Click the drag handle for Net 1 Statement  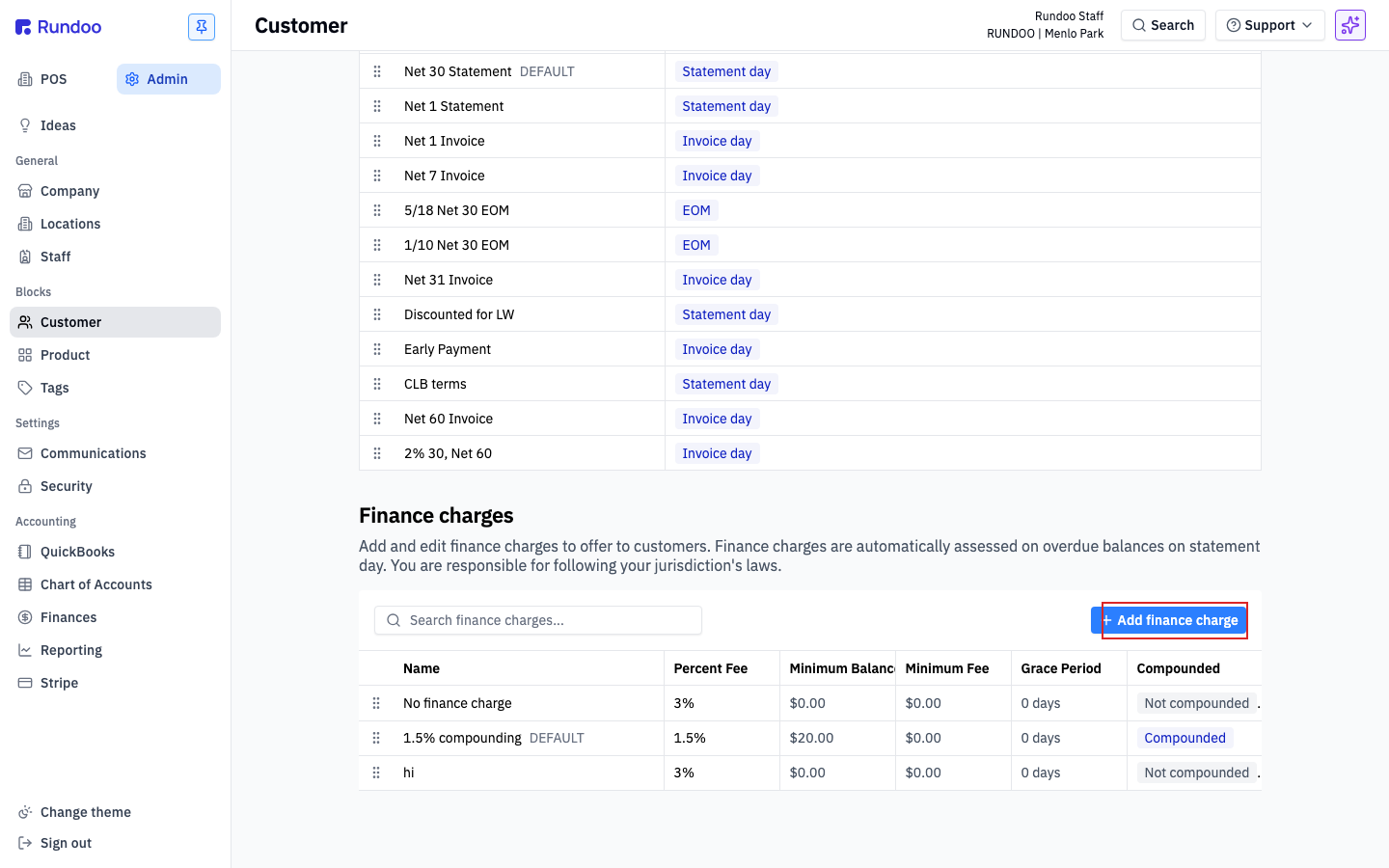pyautogui.click(x=377, y=106)
